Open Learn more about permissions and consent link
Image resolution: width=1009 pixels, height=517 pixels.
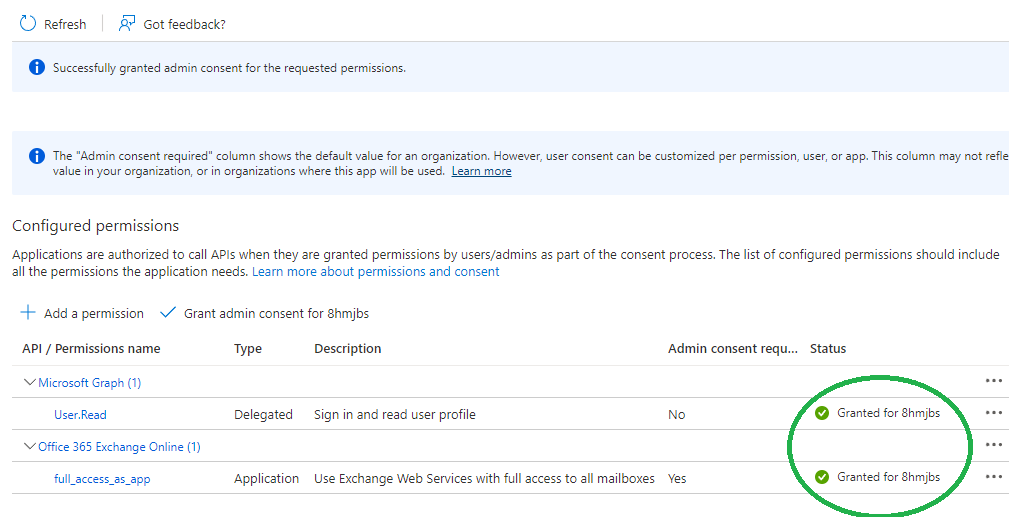pos(376,272)
